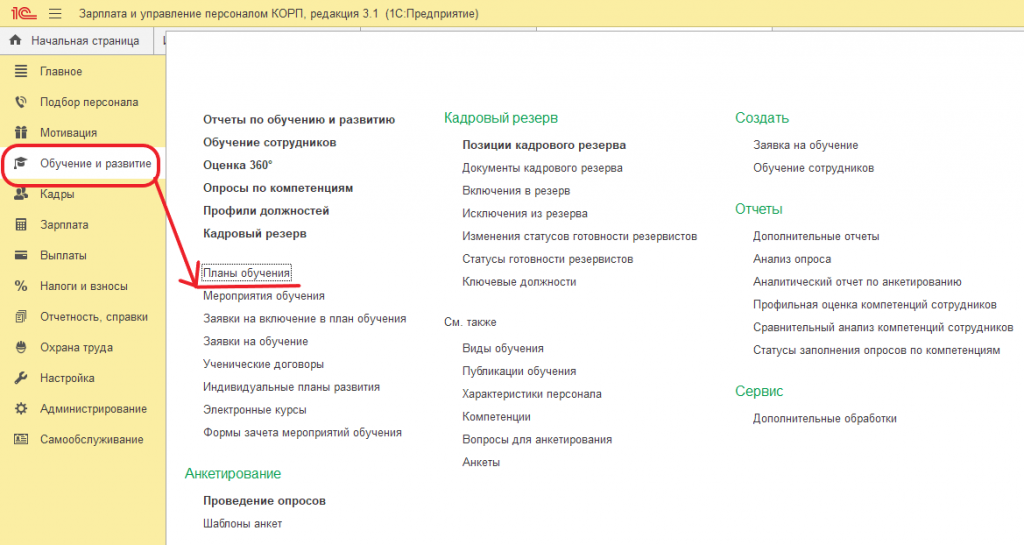
Task: Open Компетенции reference
Action: coord(496,417)
